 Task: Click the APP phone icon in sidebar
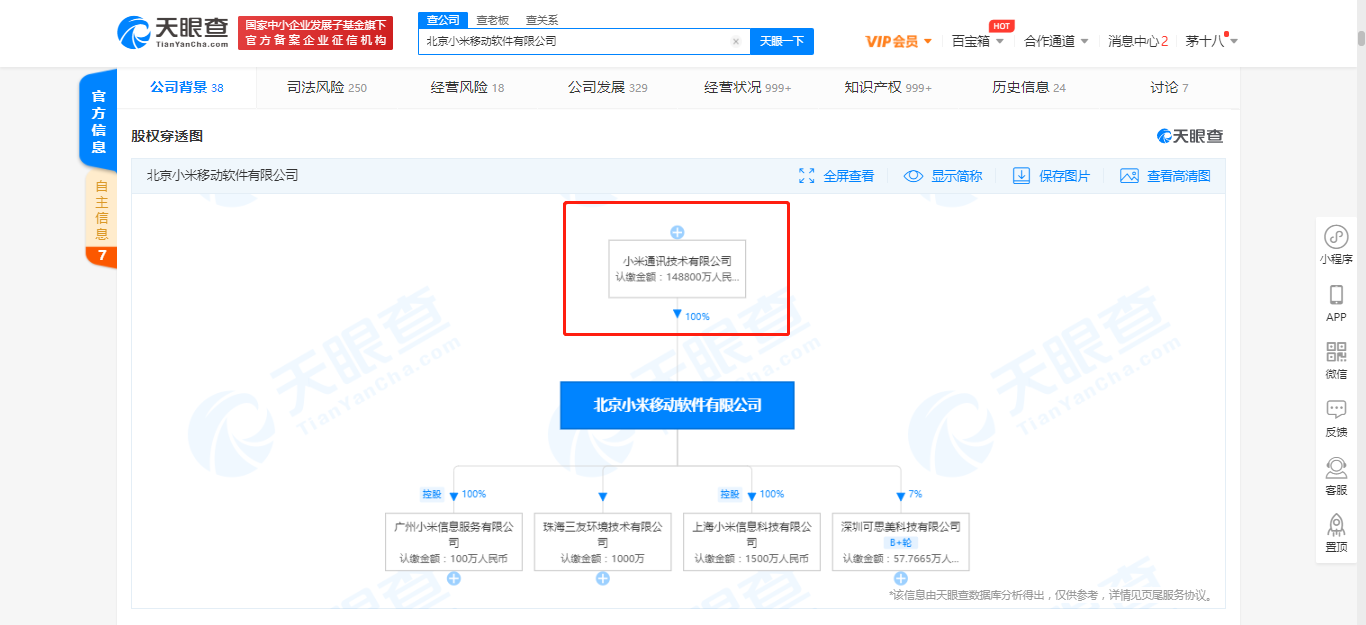point(1336,295)
